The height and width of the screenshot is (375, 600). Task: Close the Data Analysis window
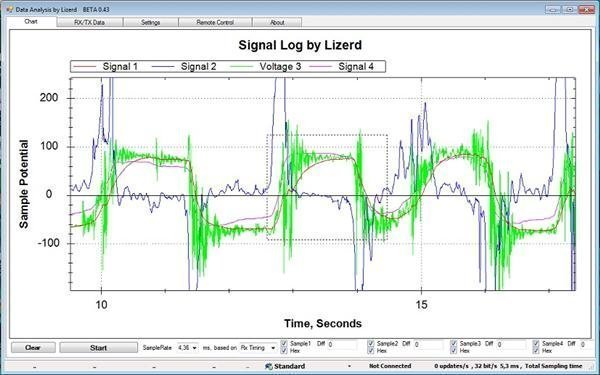586,9
